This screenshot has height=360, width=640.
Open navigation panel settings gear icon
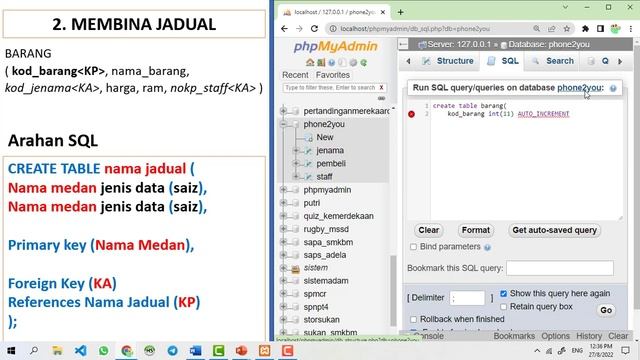tap(353, 62)
